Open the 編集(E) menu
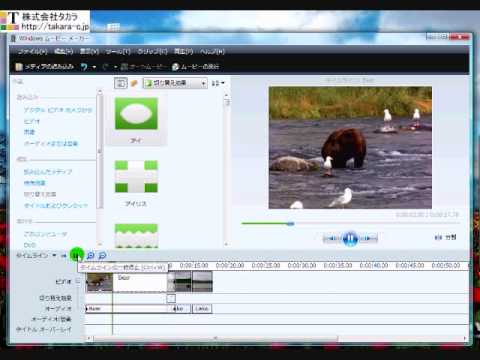Image resolution: width=480 pixels, height=360 pixels. (63, 51)
